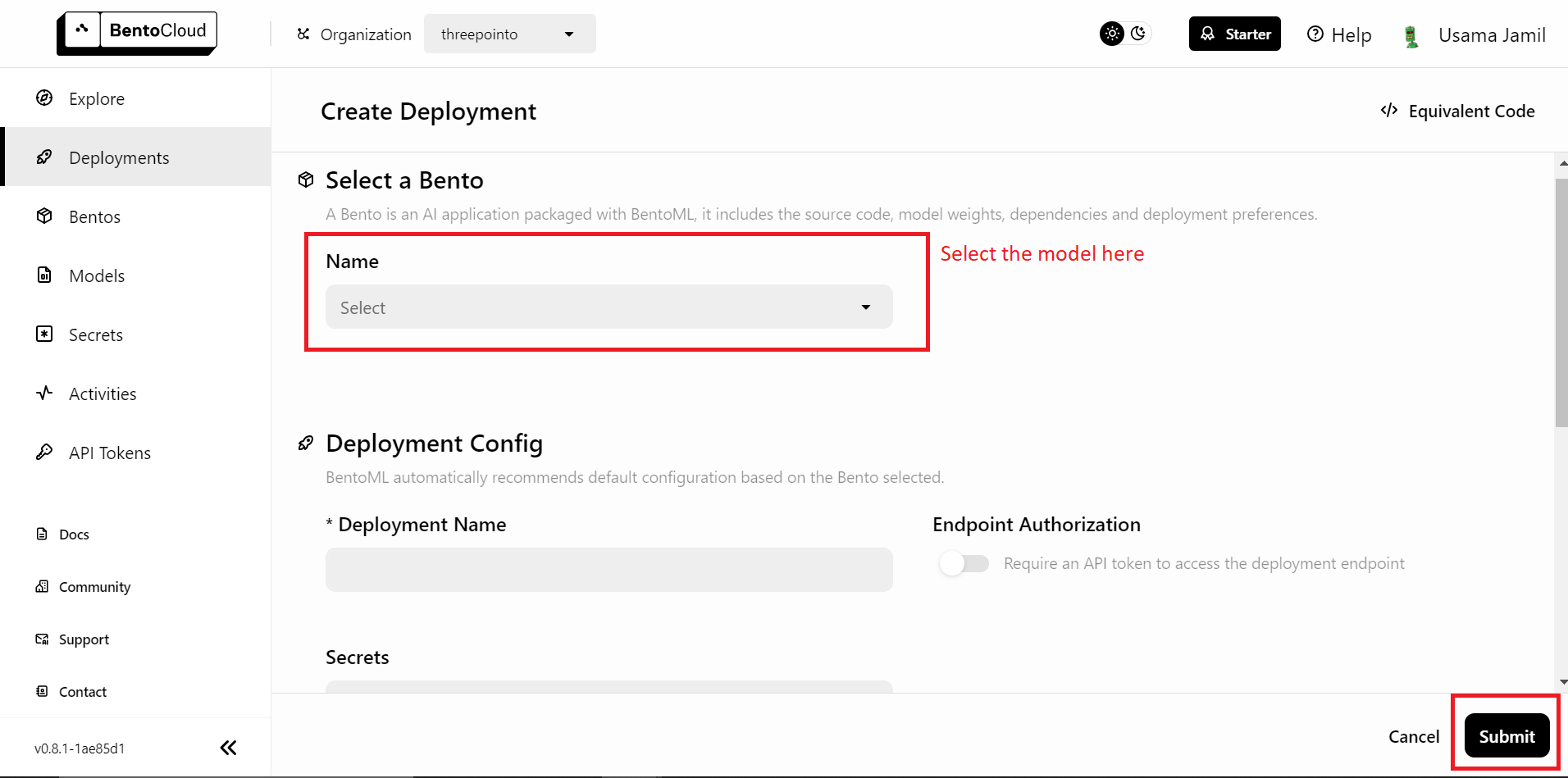Click the BentoCloud logo
This screenshot has width=1568, height=778.
pos(137,33)
